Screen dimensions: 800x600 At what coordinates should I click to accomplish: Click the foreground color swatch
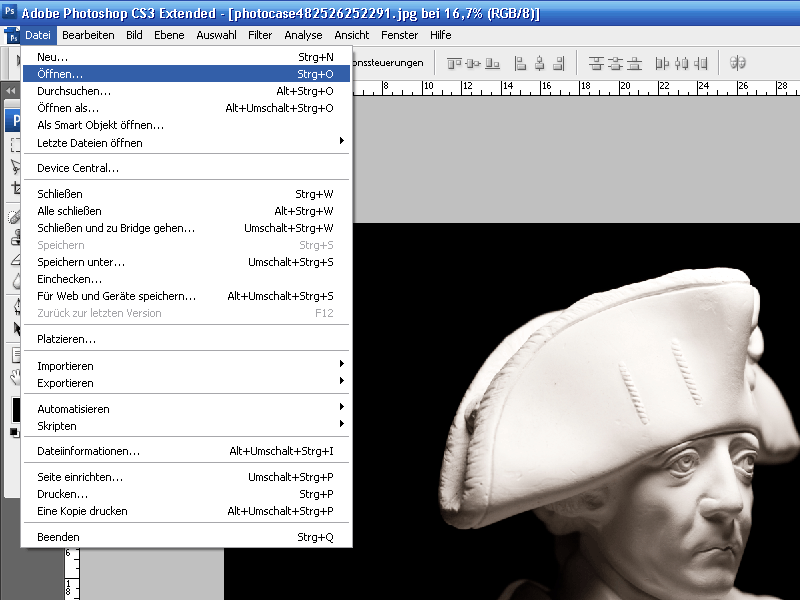click(x=15, y=410)
